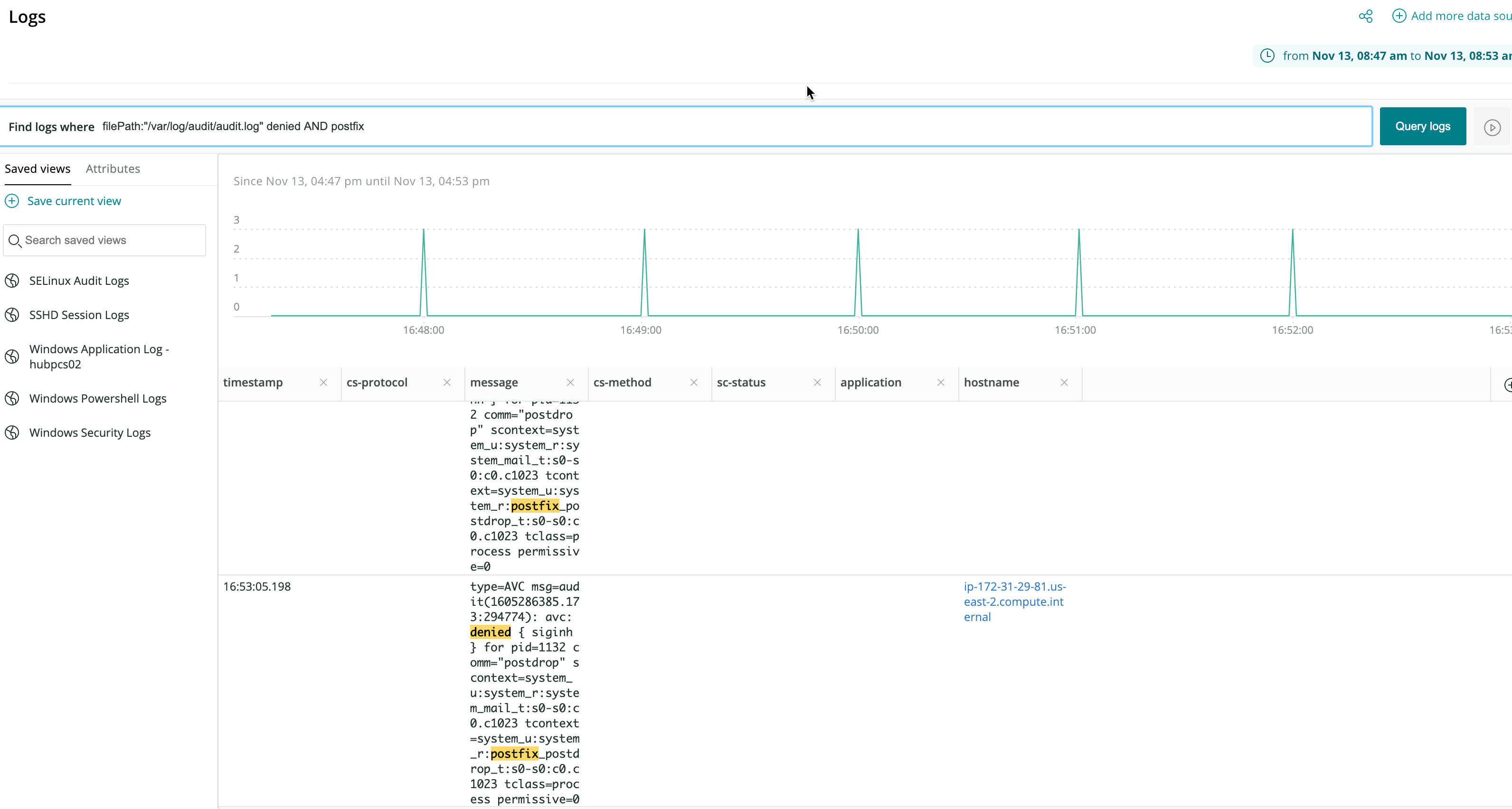Remove the cs-protocol column
Viewport: 1512px width, 809px height.
(447, 383)
